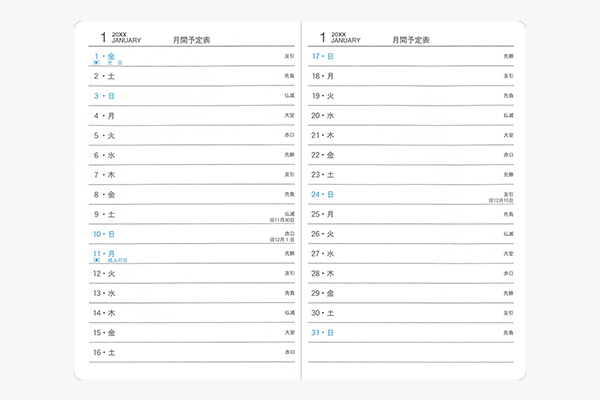
Task: Click the JANUARY label on left page header
Action: 127,42
